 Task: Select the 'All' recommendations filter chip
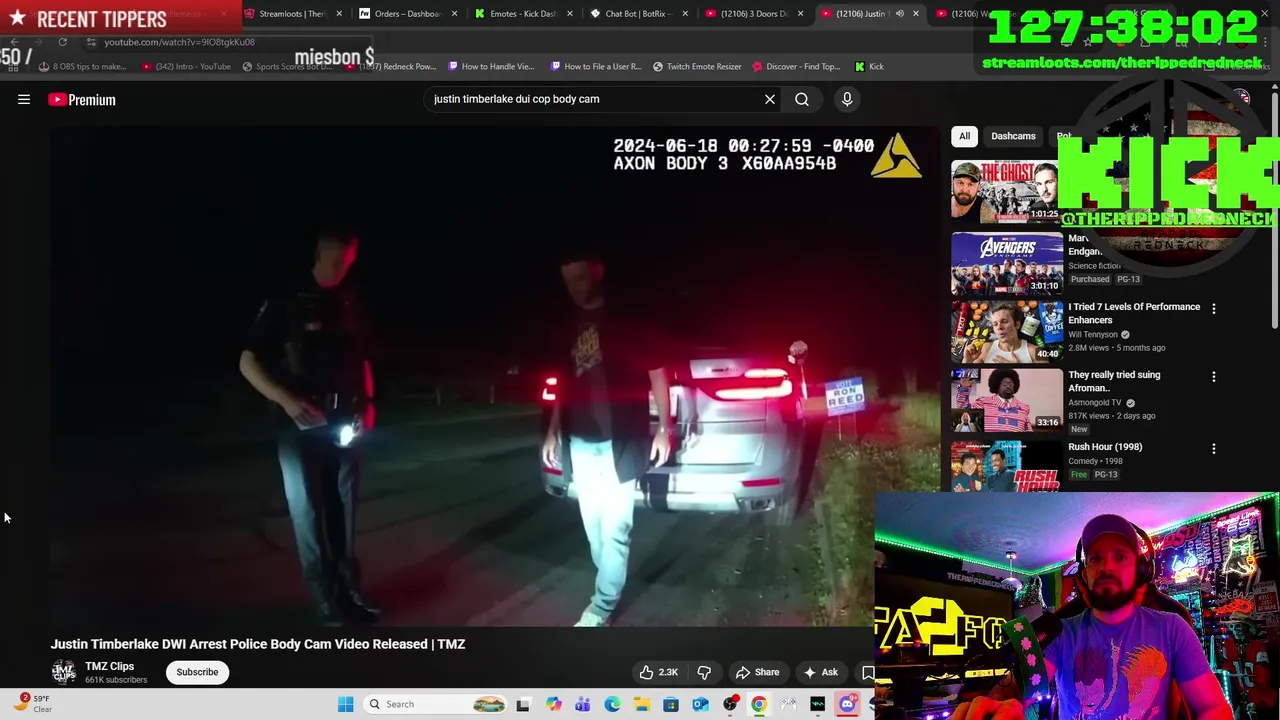(964, 136)
